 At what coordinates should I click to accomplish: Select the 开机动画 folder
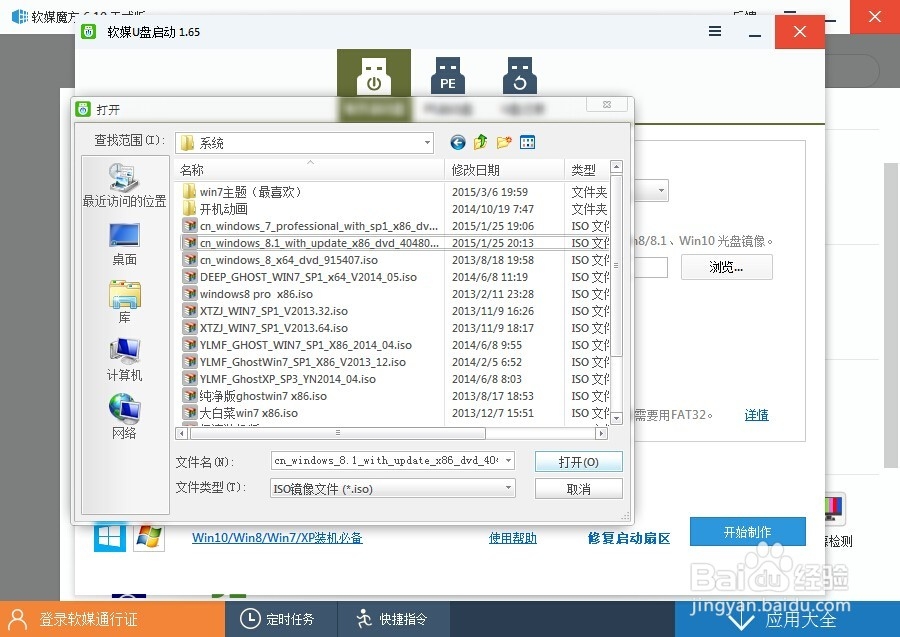223,209
